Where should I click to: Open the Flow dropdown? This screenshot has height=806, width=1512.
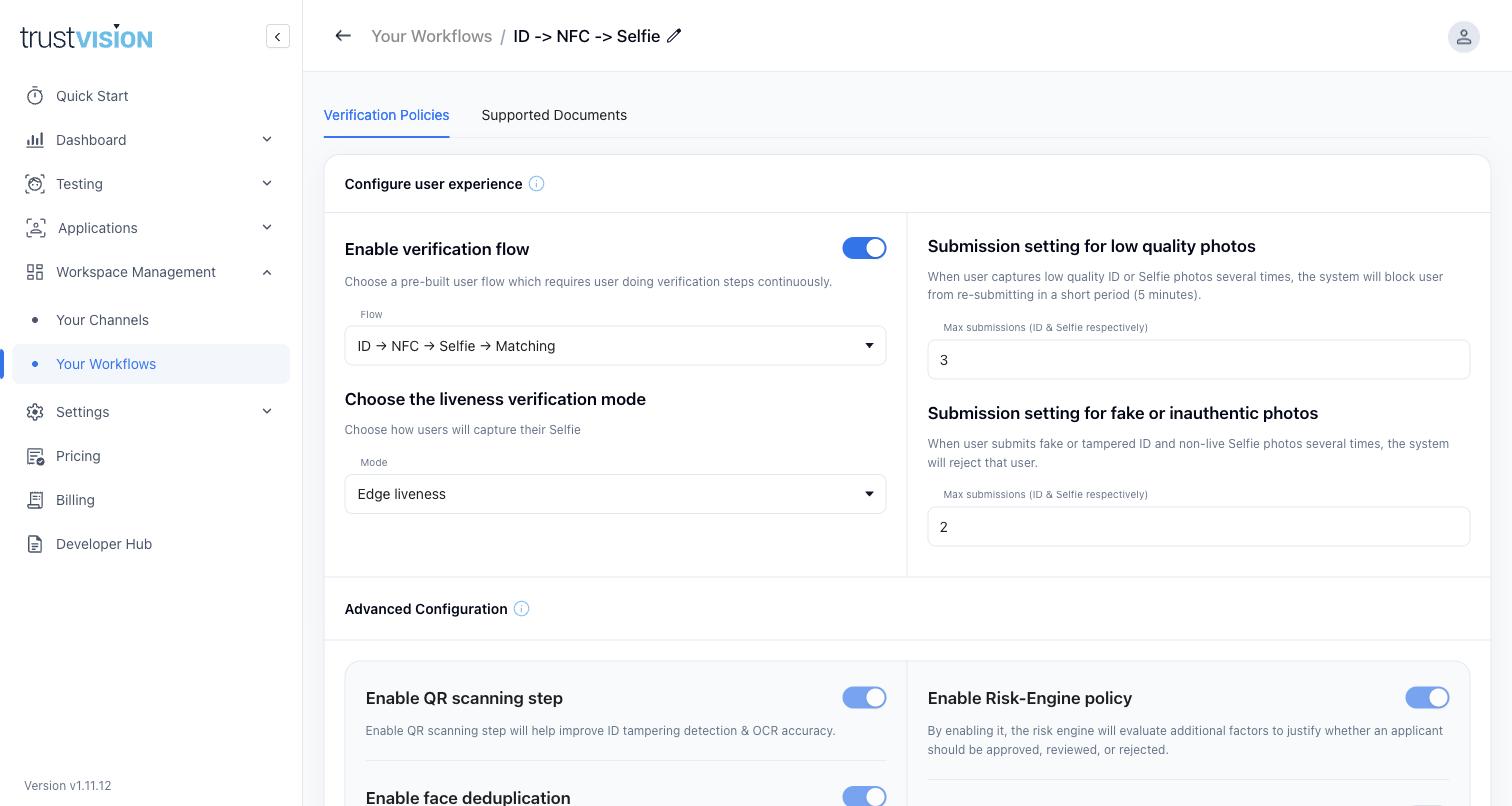pyautogui.click(x=615, y=346)
